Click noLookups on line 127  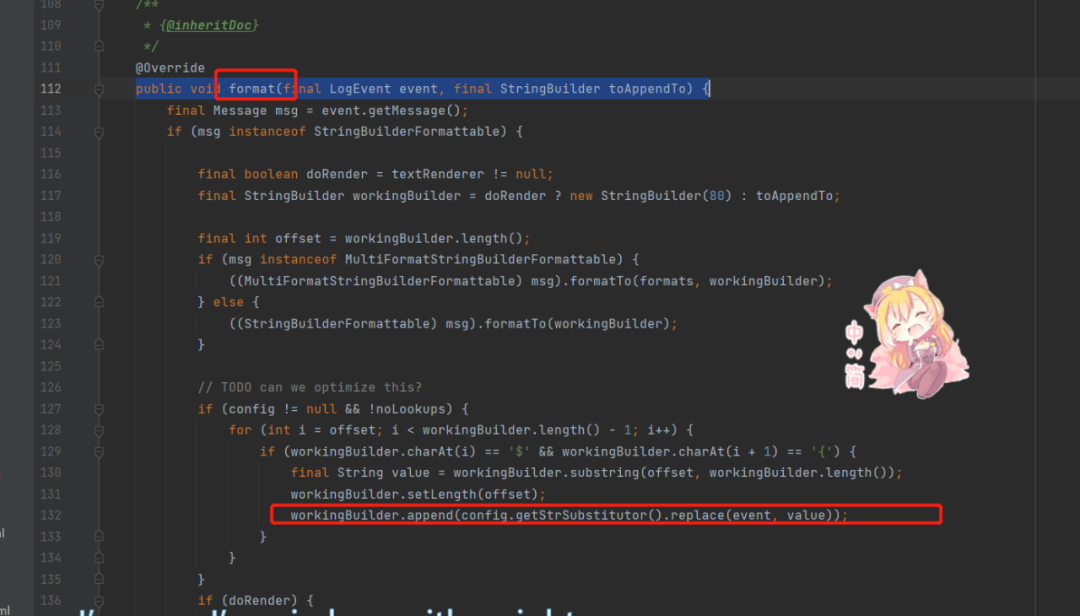click(414, 409)
